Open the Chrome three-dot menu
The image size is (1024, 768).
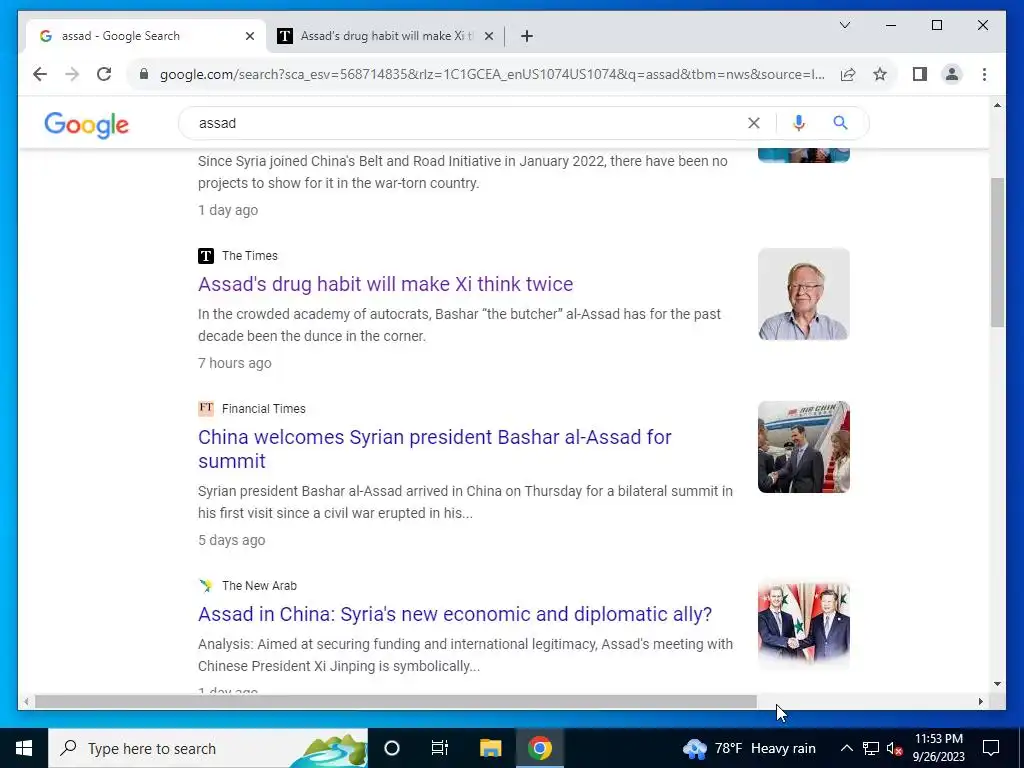[984, 74]
